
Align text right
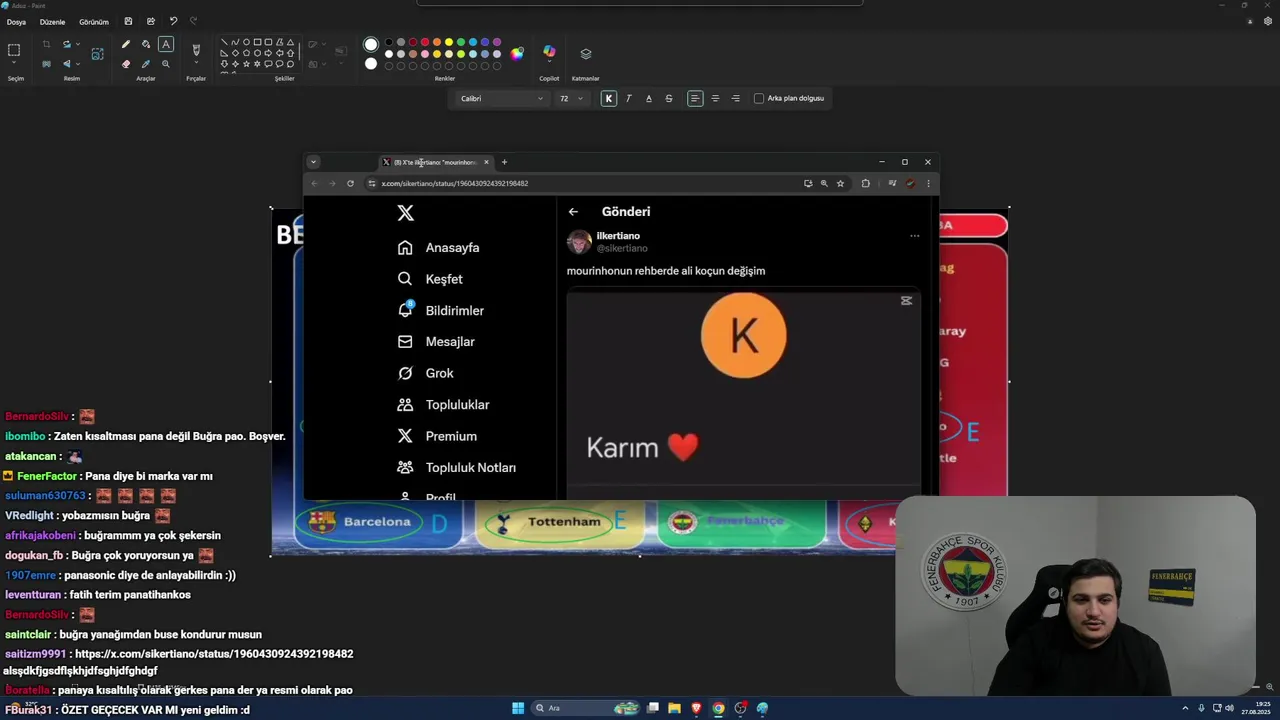pyautogui.click(x=735, y=98)
